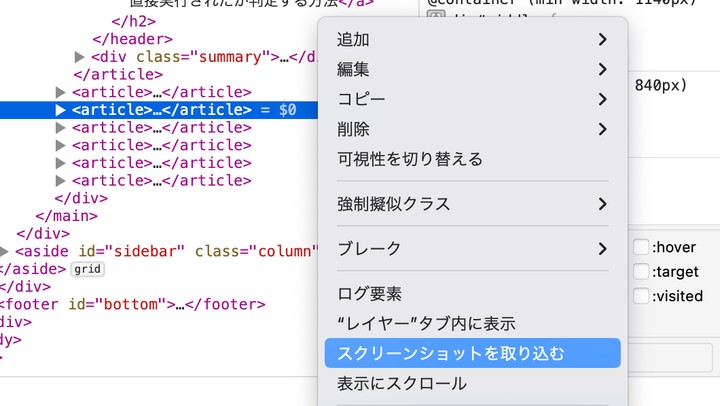Choose "レイヤー"タブ内に表示 menu entry
This screenshot has height=406, width=720.
tap(472, 324)
